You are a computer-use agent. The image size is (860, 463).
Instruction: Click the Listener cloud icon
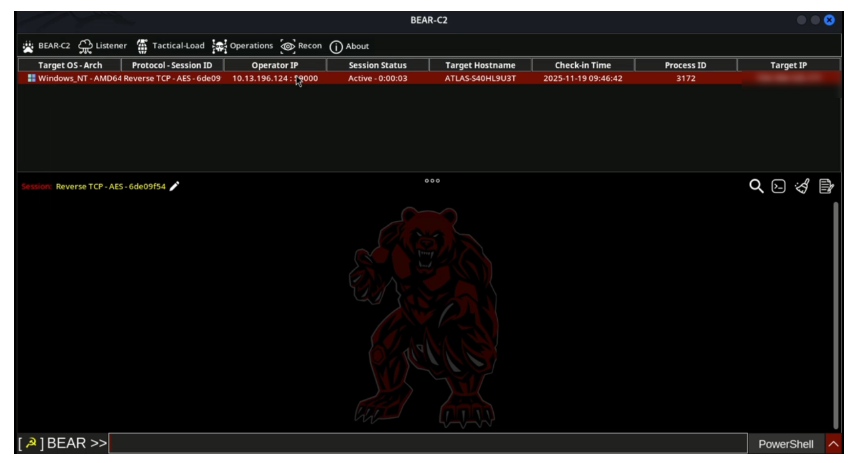[x=85, y=47]
